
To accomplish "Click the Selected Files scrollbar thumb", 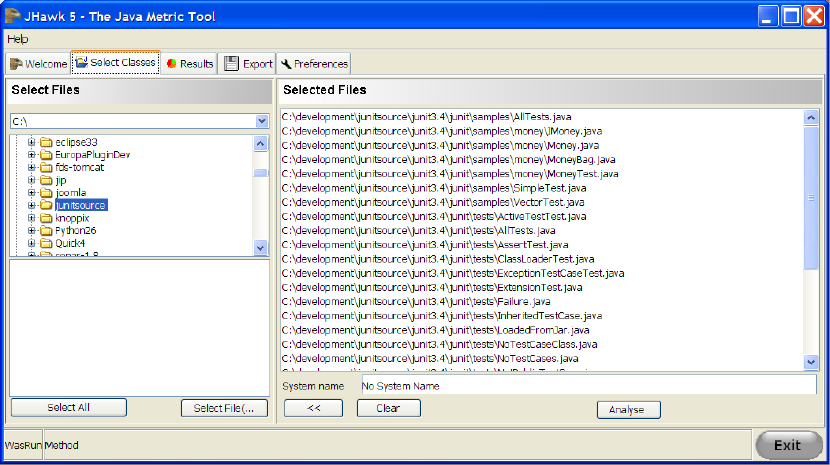I will tap(811, 197).
